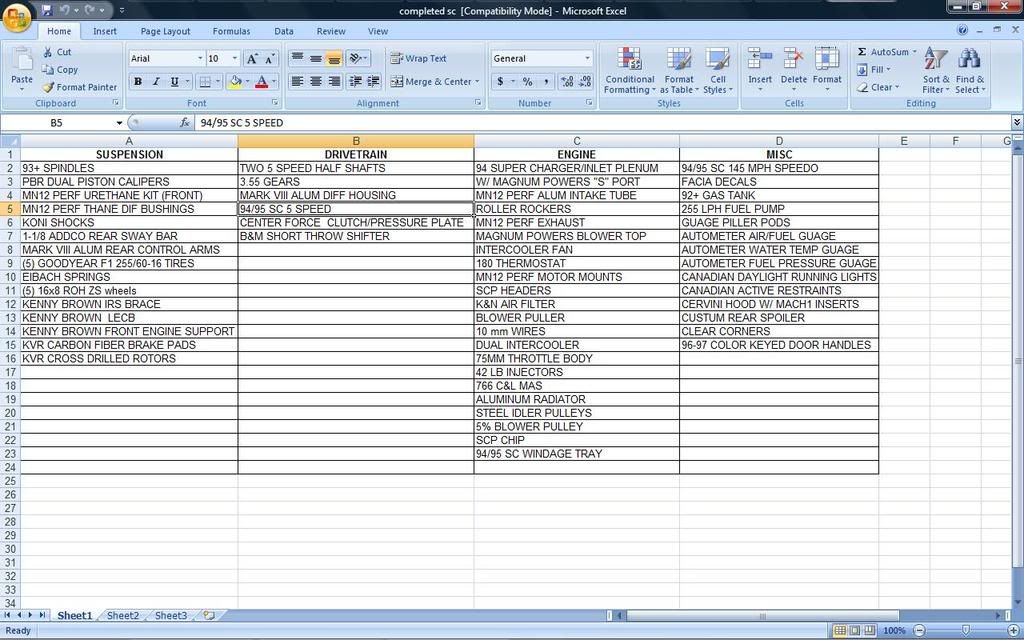Viewport: 1024px width, 640px height.
Task: Open Format as Table gallery
Action: point(679,71)
